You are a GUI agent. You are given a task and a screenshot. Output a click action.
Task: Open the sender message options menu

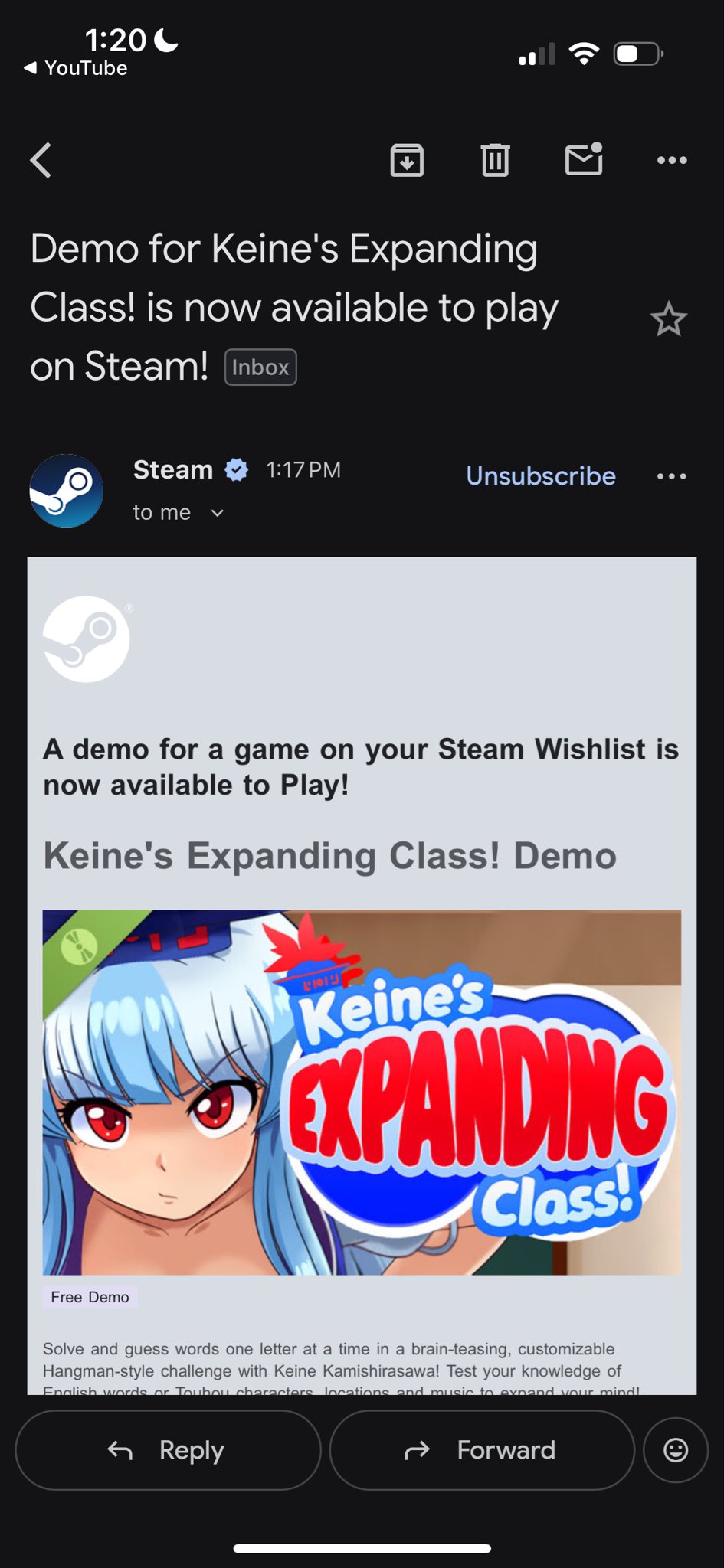click(672, 476)
